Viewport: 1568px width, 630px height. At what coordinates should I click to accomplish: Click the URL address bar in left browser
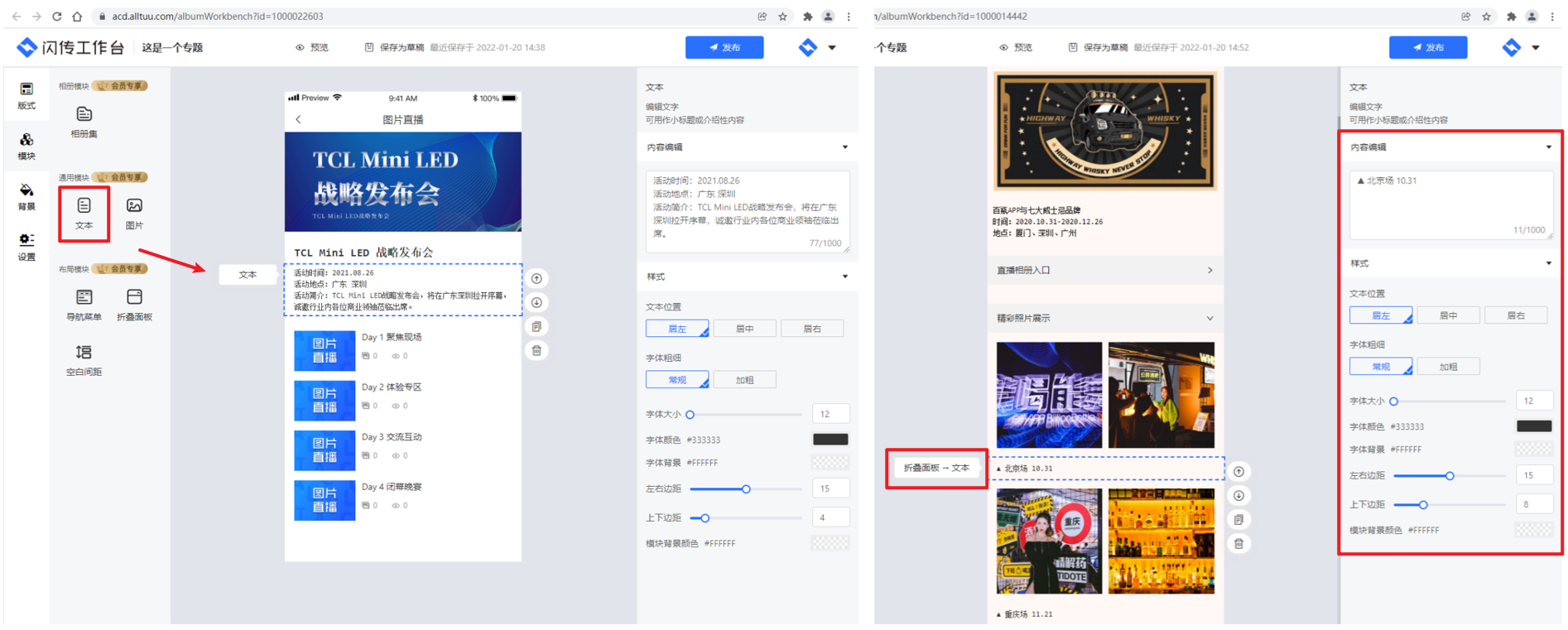coord(422,16)
